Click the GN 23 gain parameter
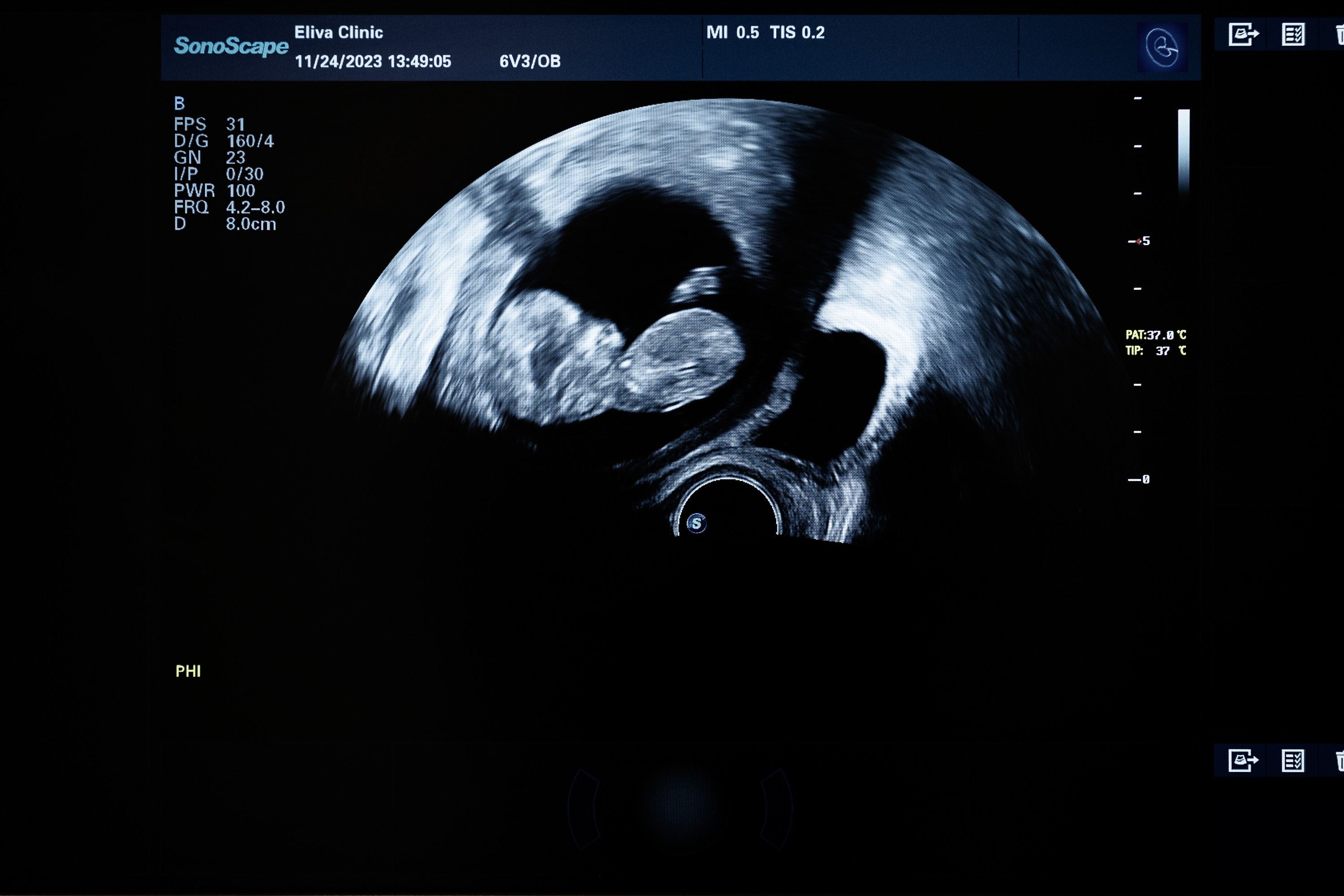 click(210, 157)
